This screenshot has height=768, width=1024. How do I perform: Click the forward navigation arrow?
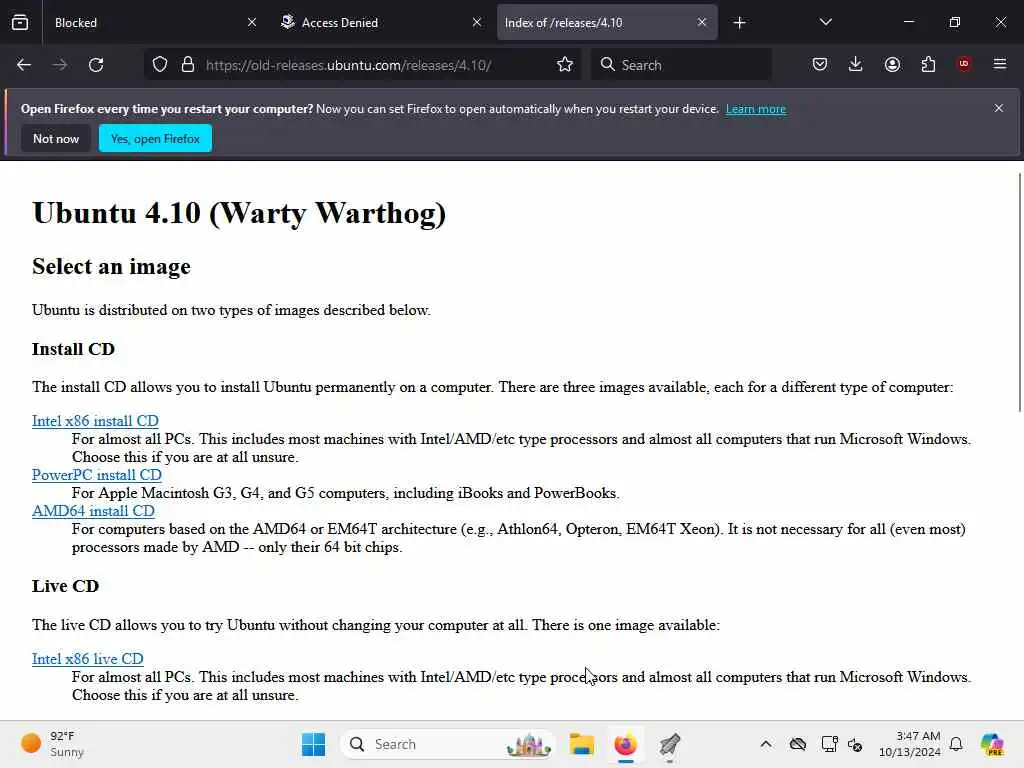[59, 65]
